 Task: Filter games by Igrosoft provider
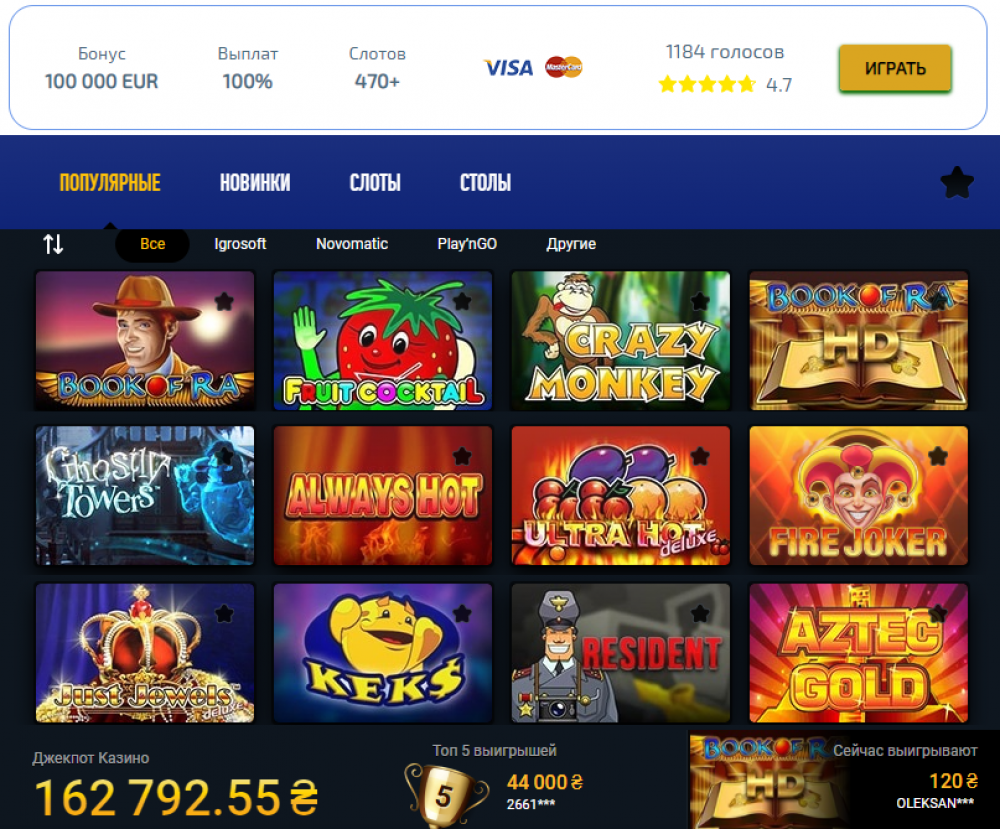pos(240,244)
